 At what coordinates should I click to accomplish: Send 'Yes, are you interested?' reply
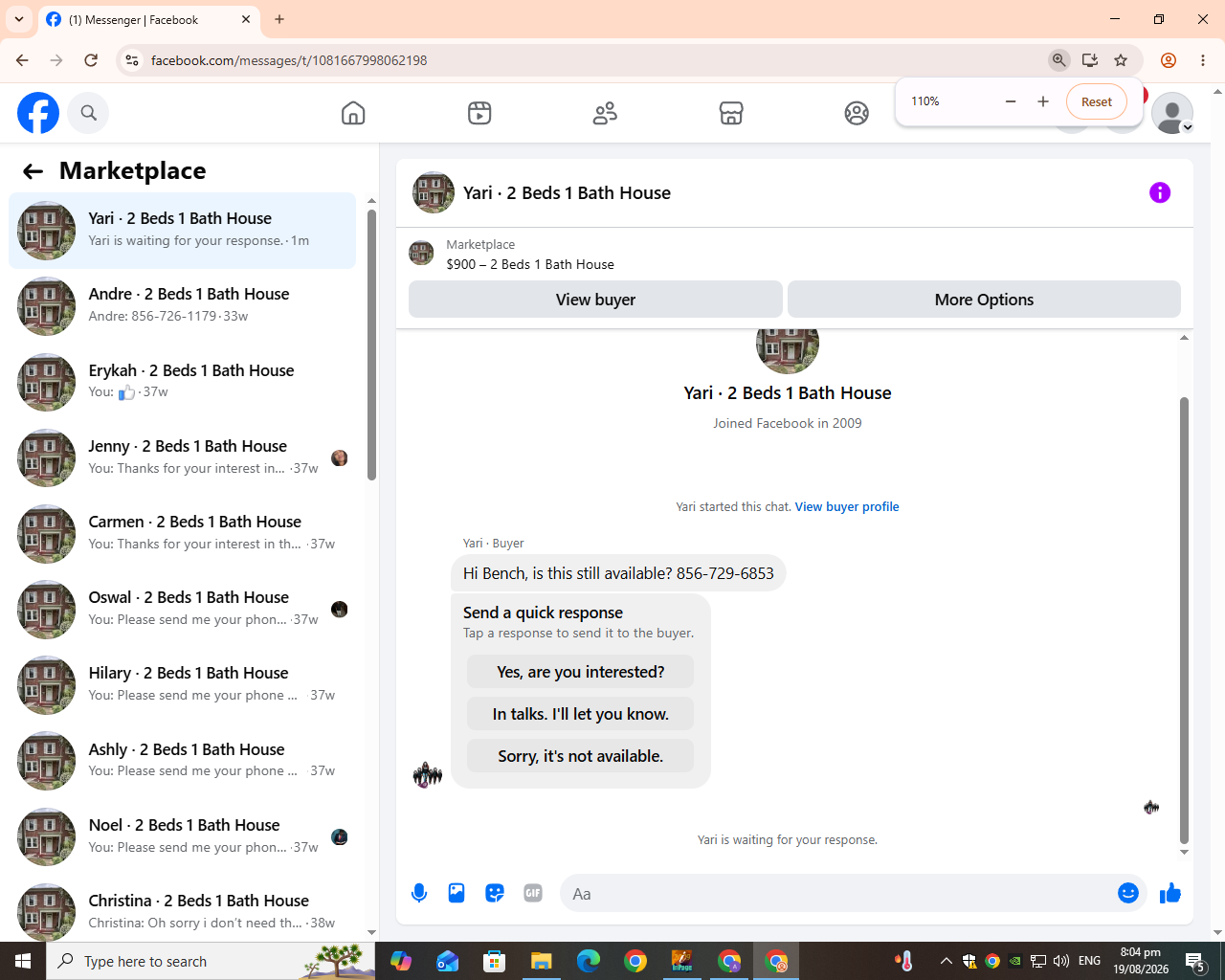[x=580, y=672]
